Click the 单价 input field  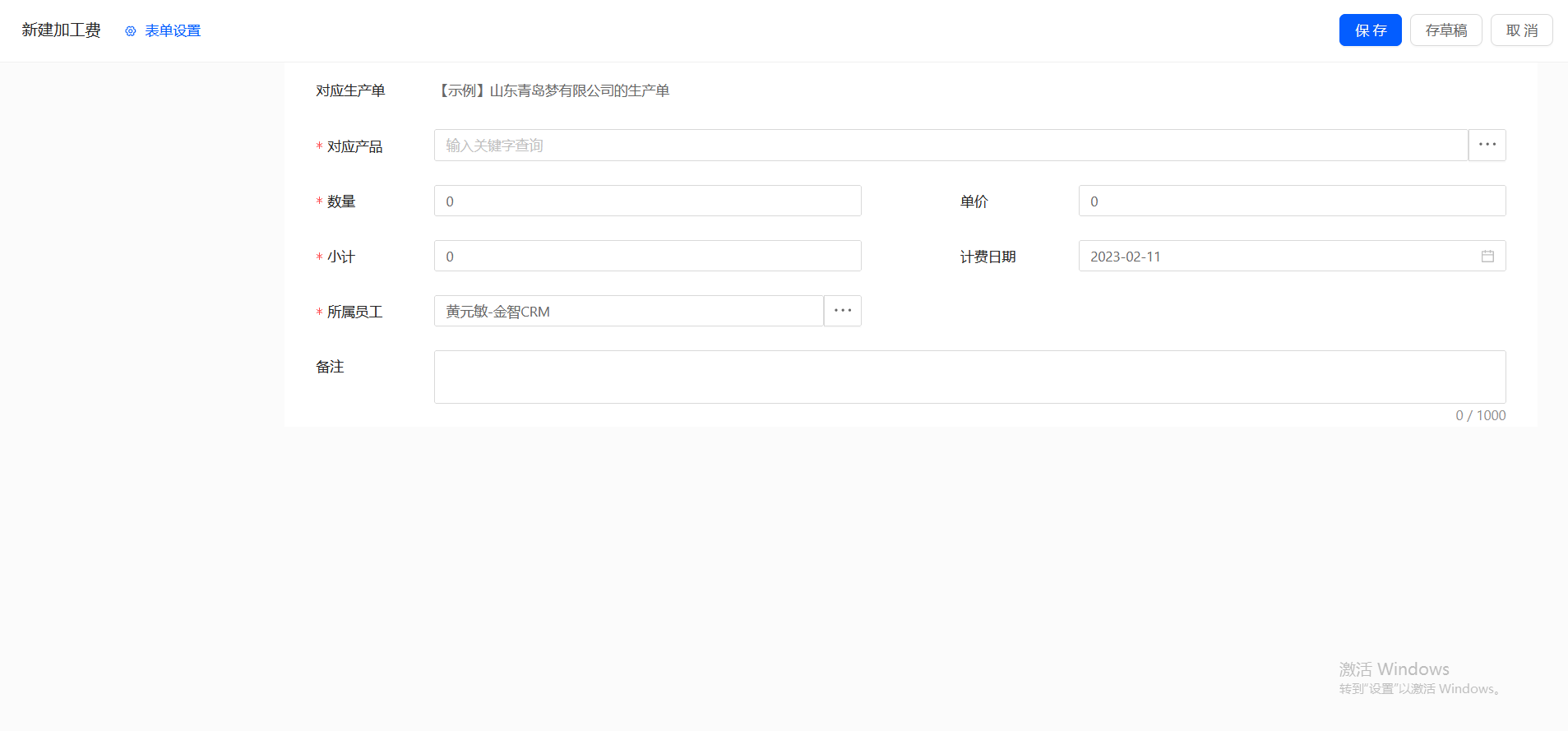[x=1292, y=201]
